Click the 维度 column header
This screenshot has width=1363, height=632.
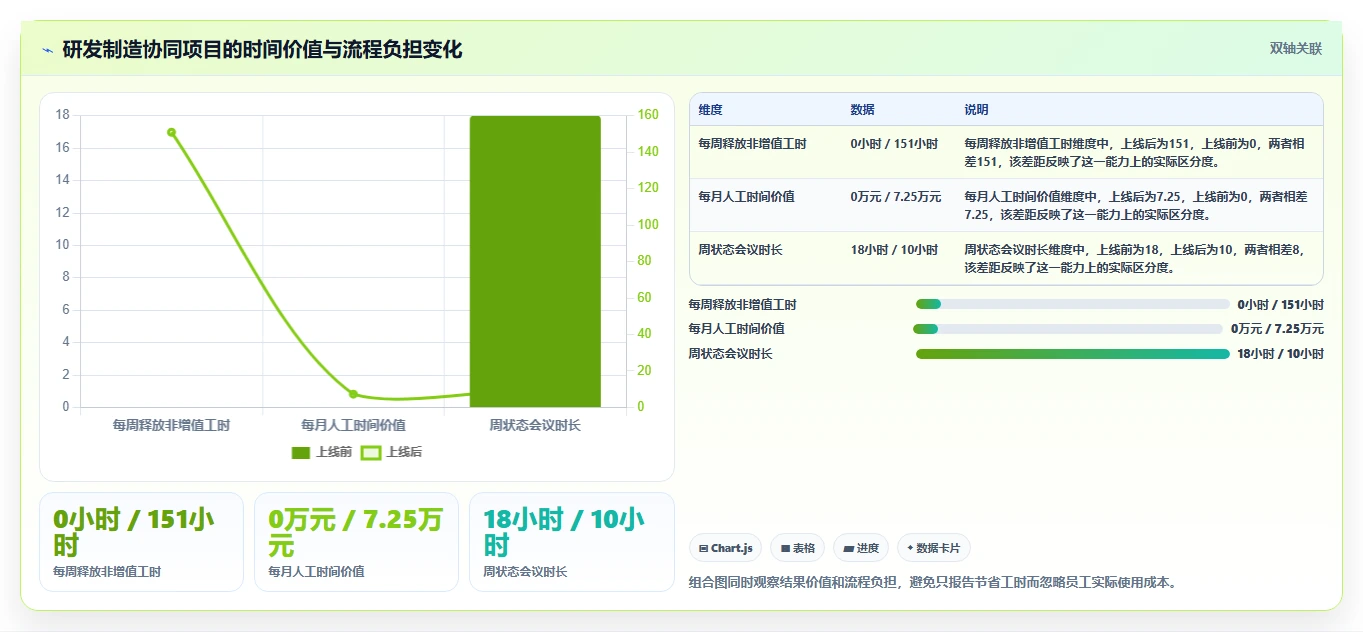coord(711,109)
